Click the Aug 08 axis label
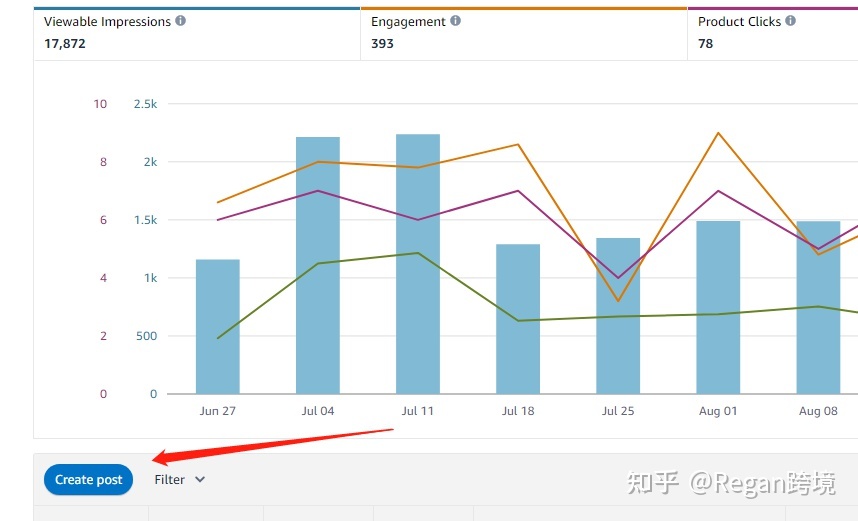Viewport: 858px width, 521px height. point(818,411)
